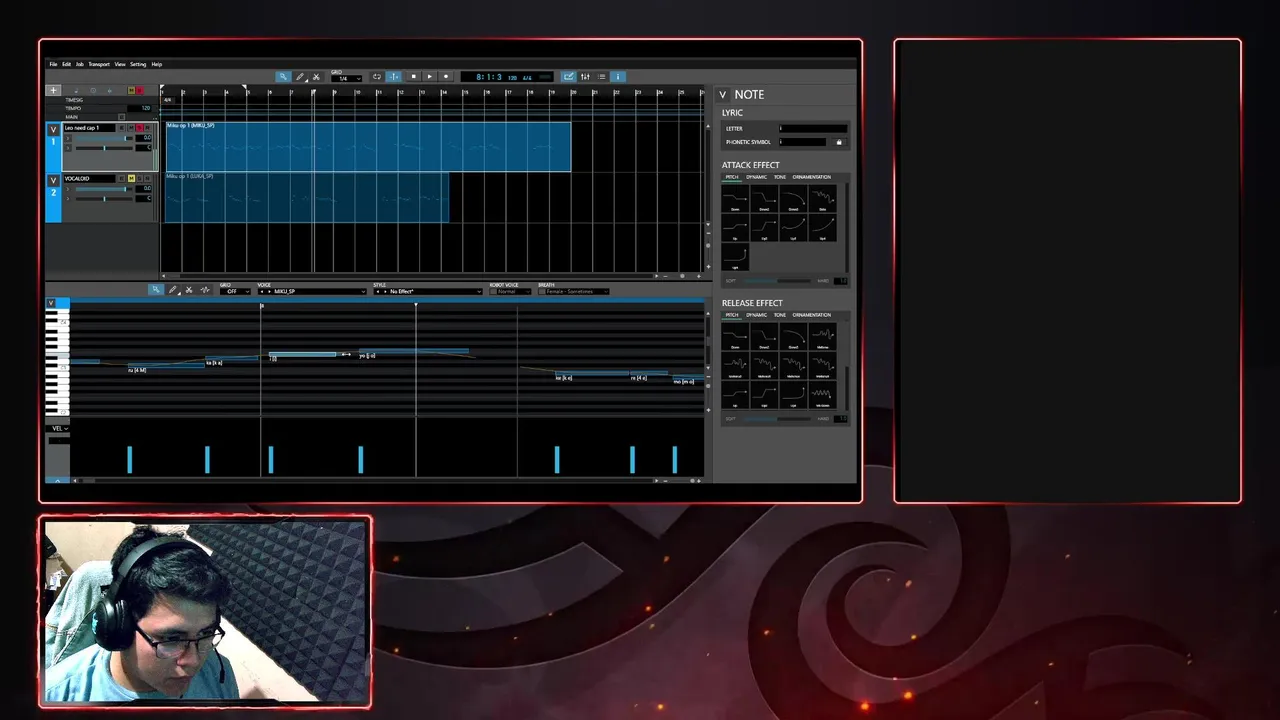This screenshot has height=720, width=1280.
Task: Open the VEL parameter dropdown
Action: (59, 428)
